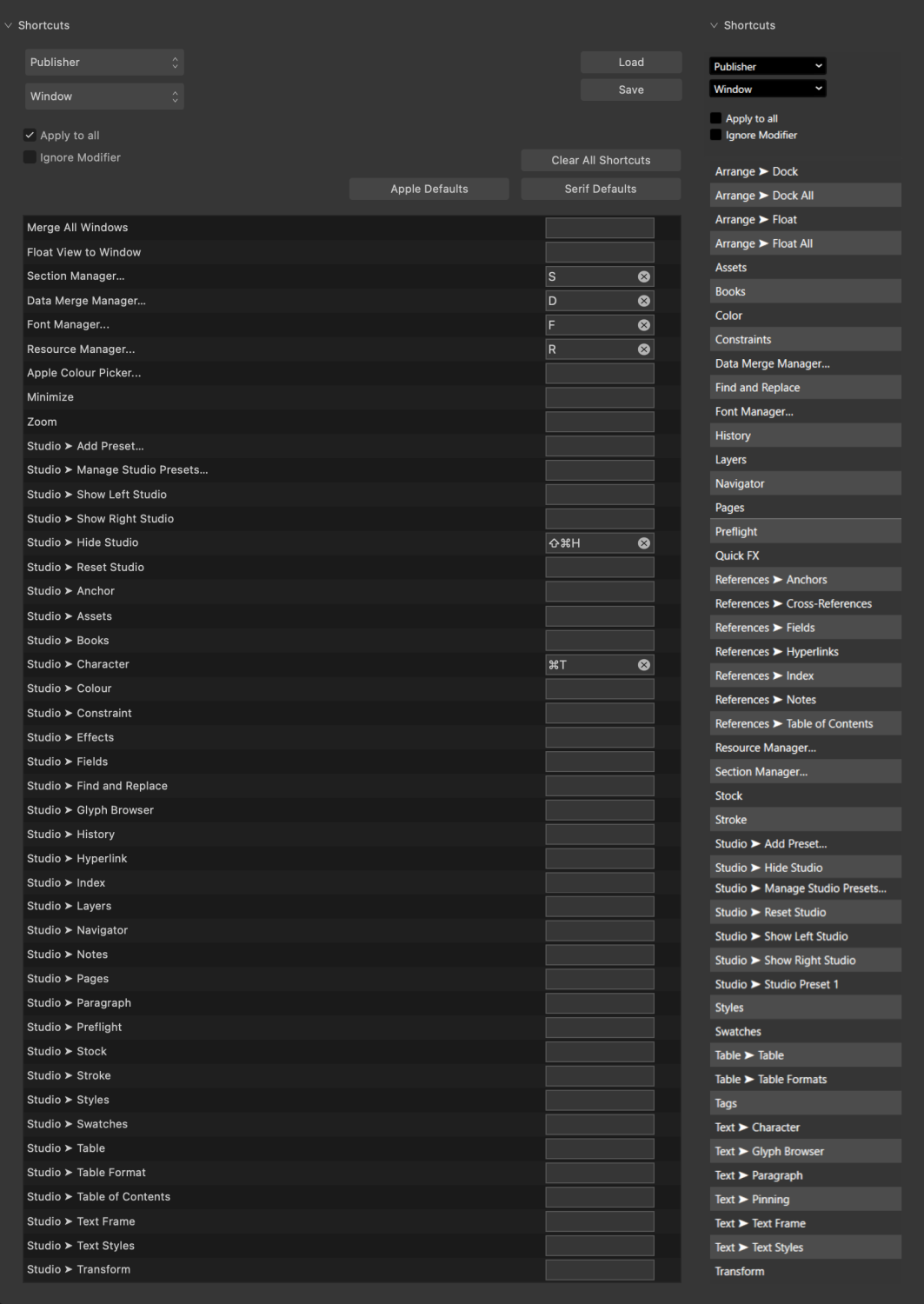Collapse the left Shortcuts section
The width and height of the screenshot is (924, 1304).
9,25
